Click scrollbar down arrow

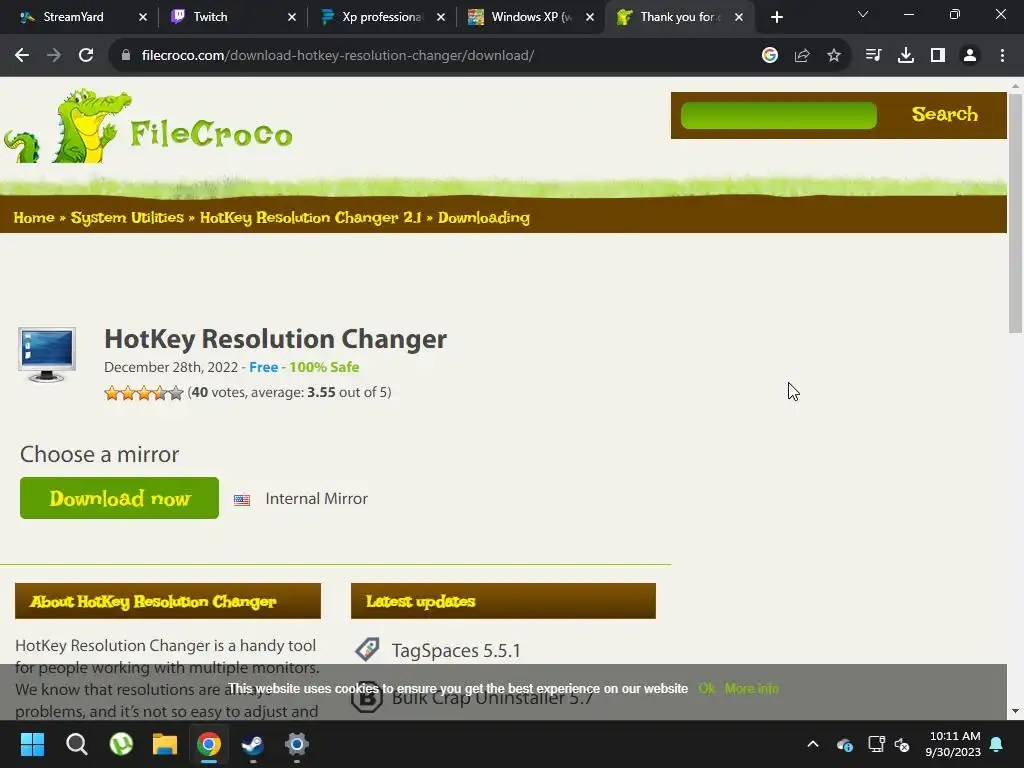pyautogui.click(x=1015, y=711)
